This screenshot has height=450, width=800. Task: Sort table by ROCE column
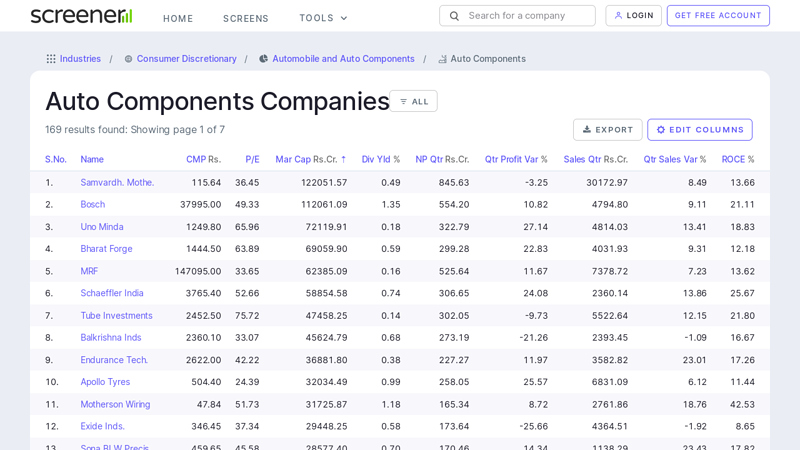733,159
